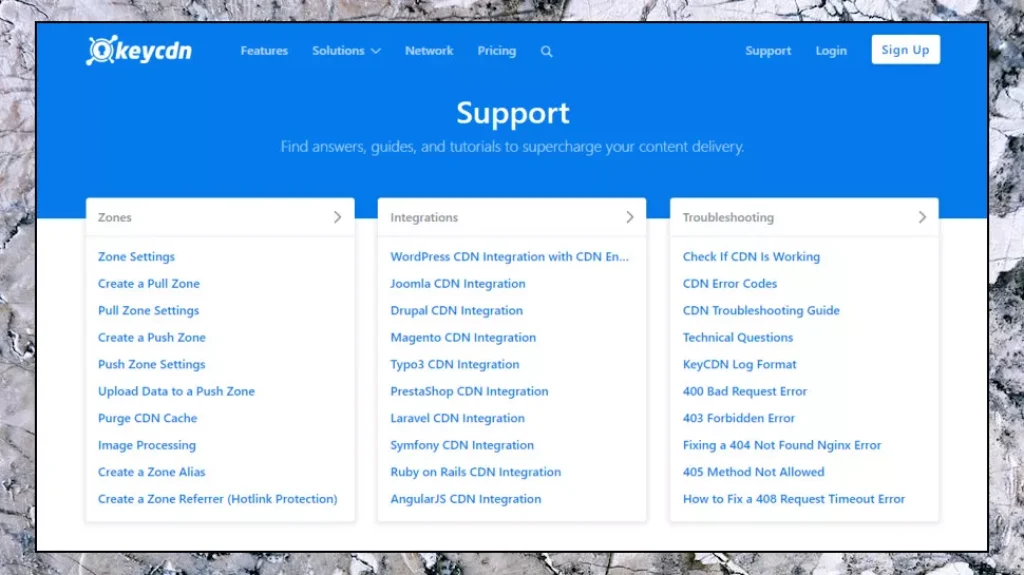Open the Pricing page
This screenshot has height=575, width=1024.
tap(496, 51)
